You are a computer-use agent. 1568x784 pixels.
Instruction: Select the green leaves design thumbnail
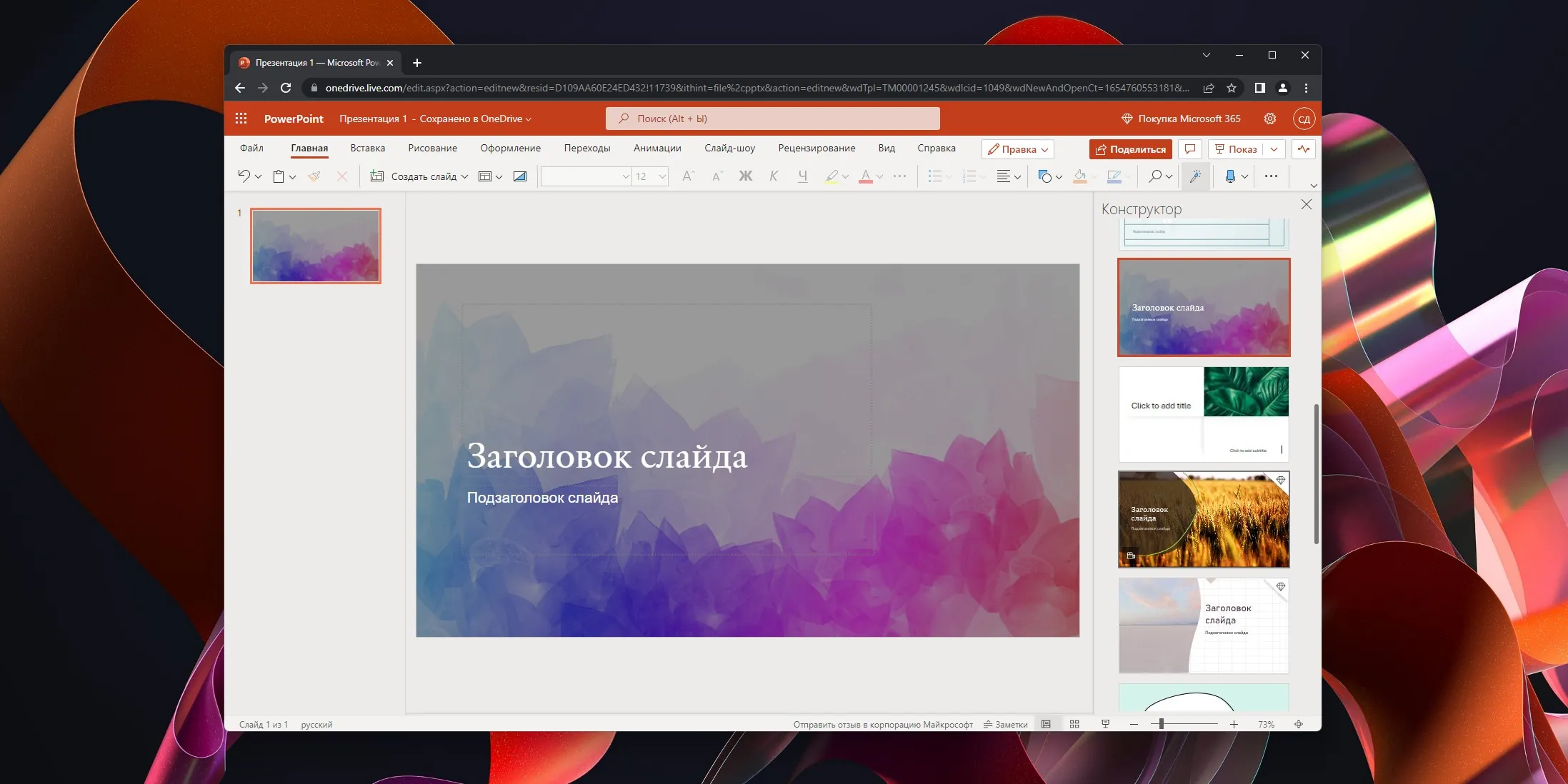1204,414
